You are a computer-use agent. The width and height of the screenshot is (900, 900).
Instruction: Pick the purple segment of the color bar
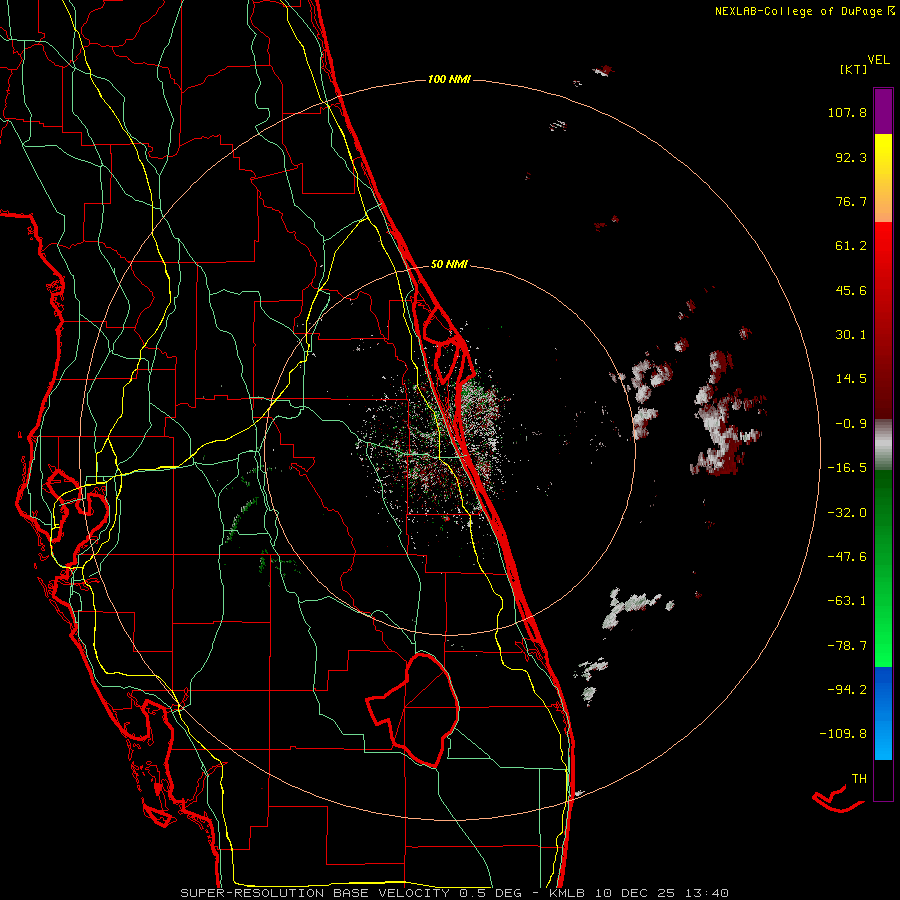coord(883,111)
